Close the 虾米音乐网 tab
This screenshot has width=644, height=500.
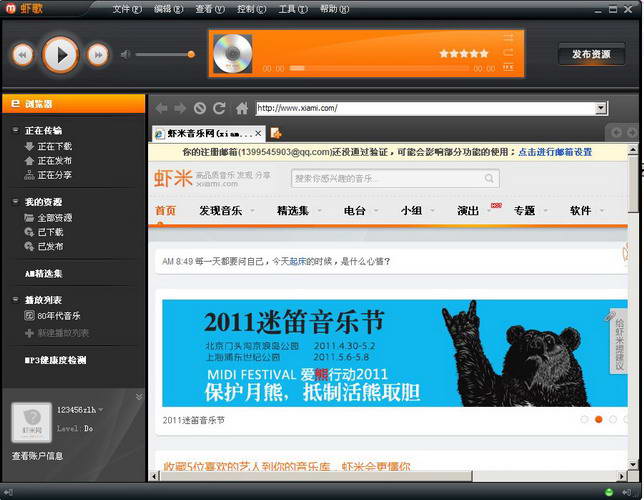pos(258,133)
